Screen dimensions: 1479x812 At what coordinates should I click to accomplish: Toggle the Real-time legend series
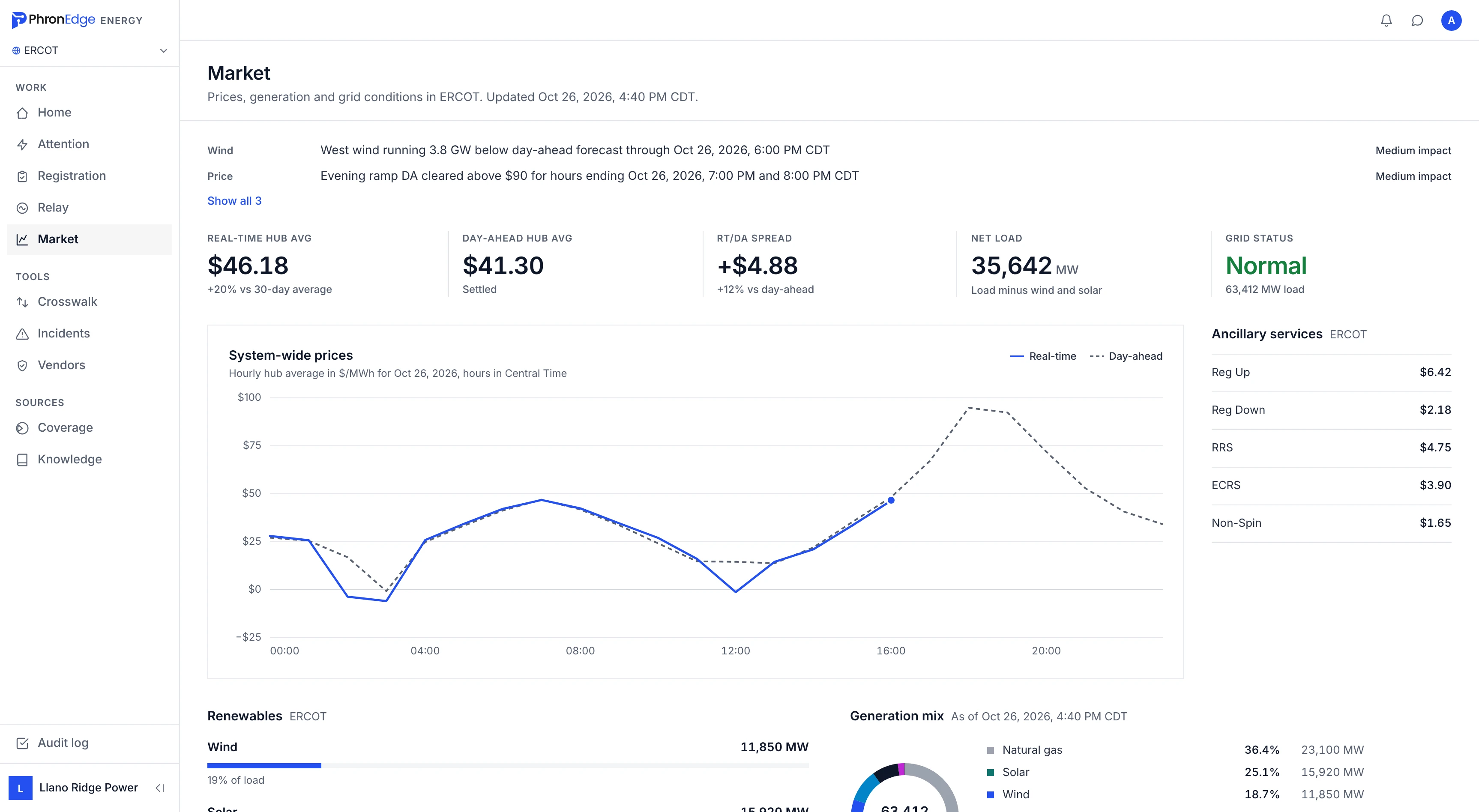[1043, 356]
